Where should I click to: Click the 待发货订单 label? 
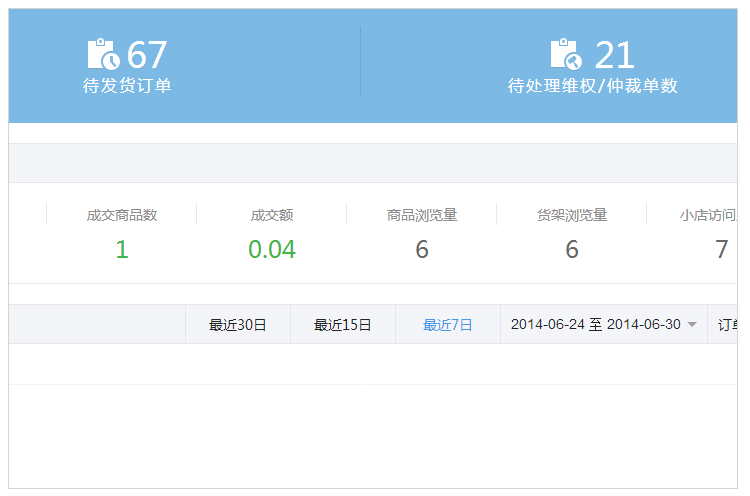coord(127,86)
